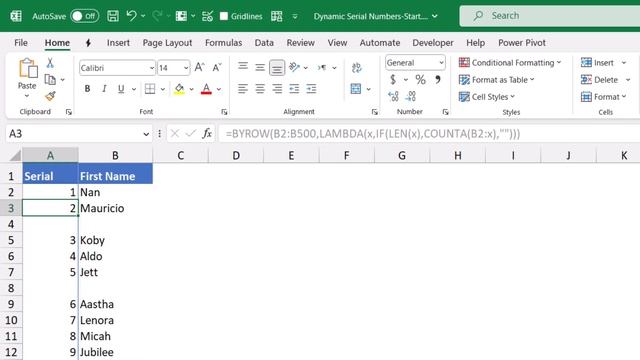Select Top Align
Screen dimensions: 640x360
point(243,67)
